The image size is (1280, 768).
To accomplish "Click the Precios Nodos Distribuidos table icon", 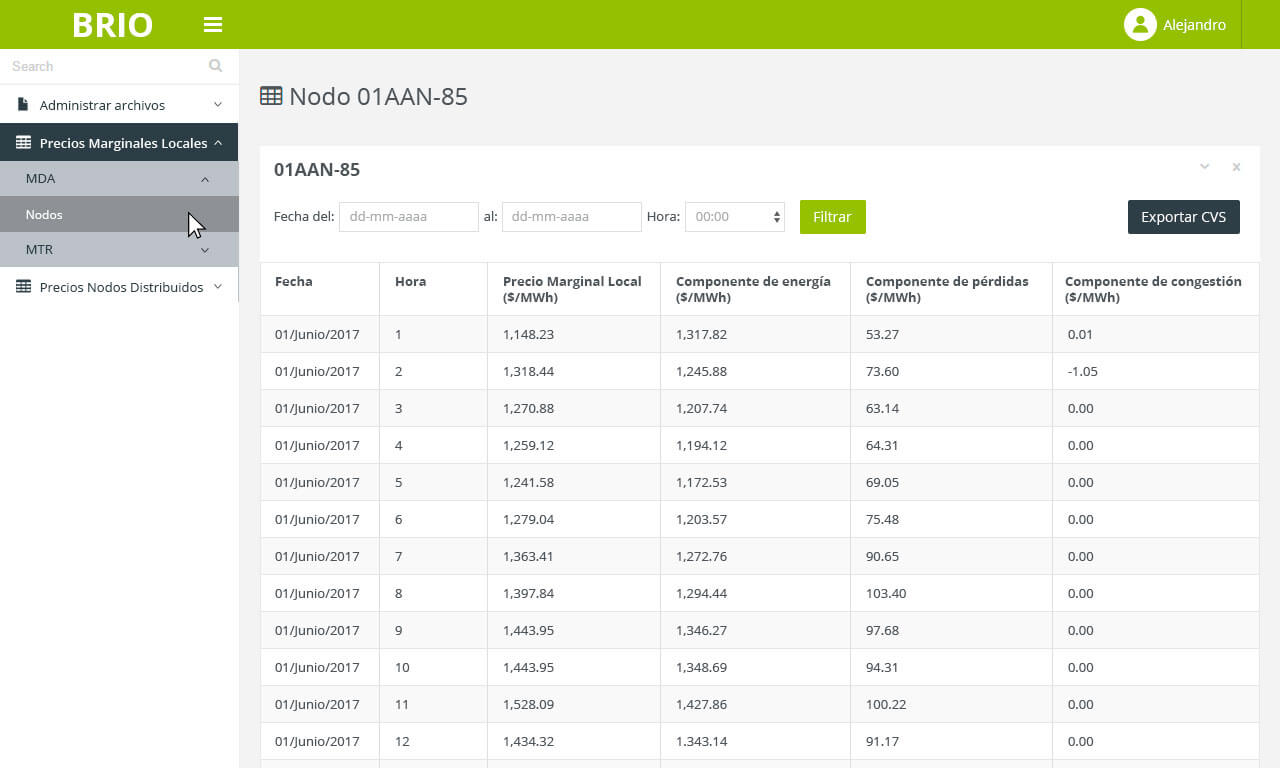I will [x=23, y=287].
